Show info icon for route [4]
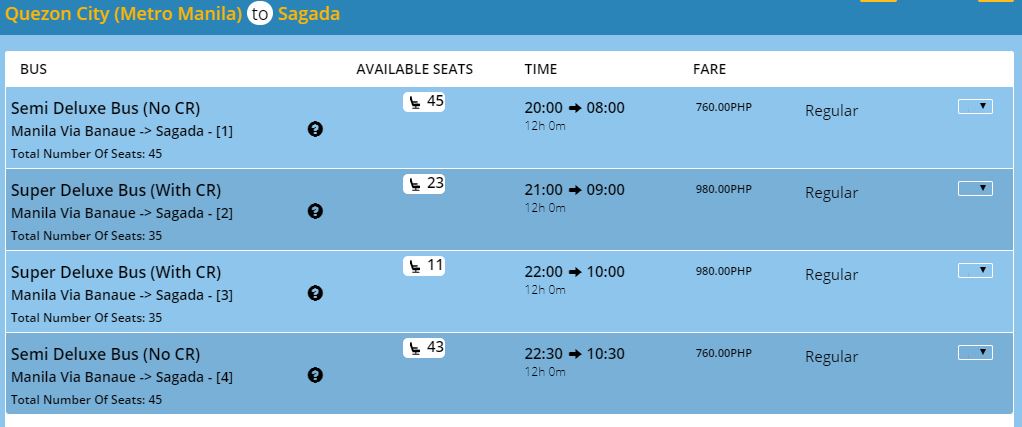Image resolution: width=1022 pixels, height=427 pixels. (315, 375)
